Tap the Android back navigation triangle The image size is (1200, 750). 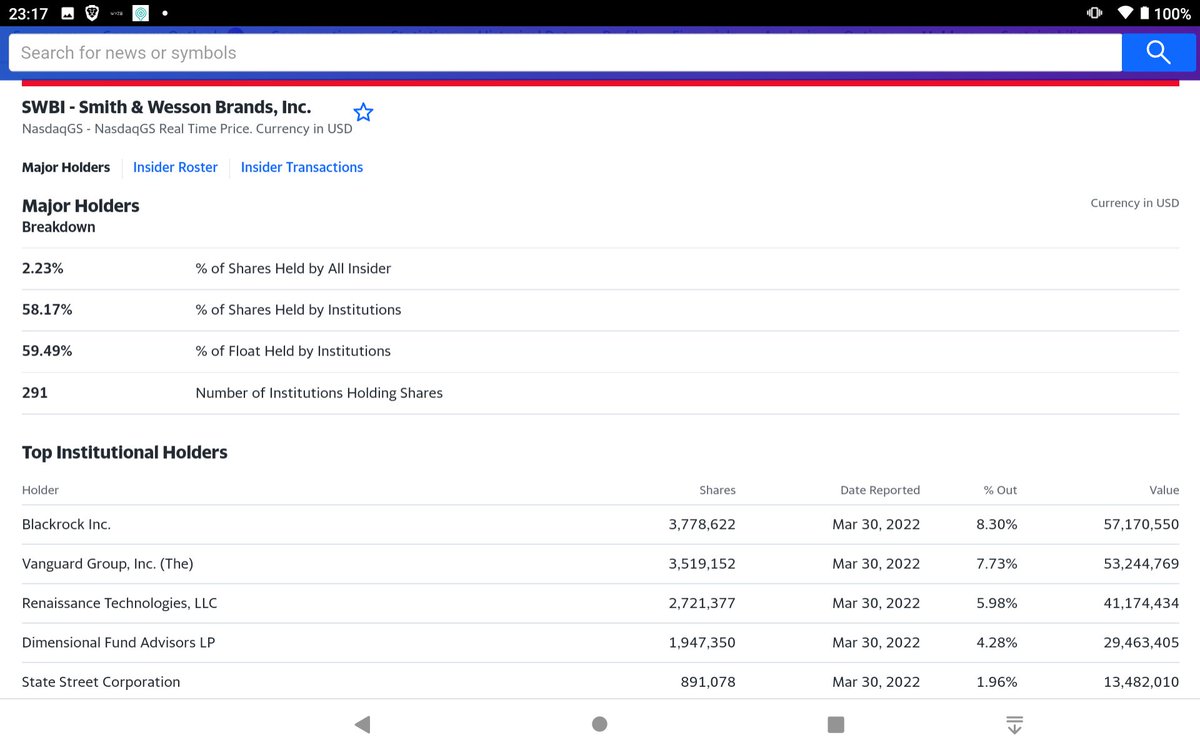[x=362, y=724]
